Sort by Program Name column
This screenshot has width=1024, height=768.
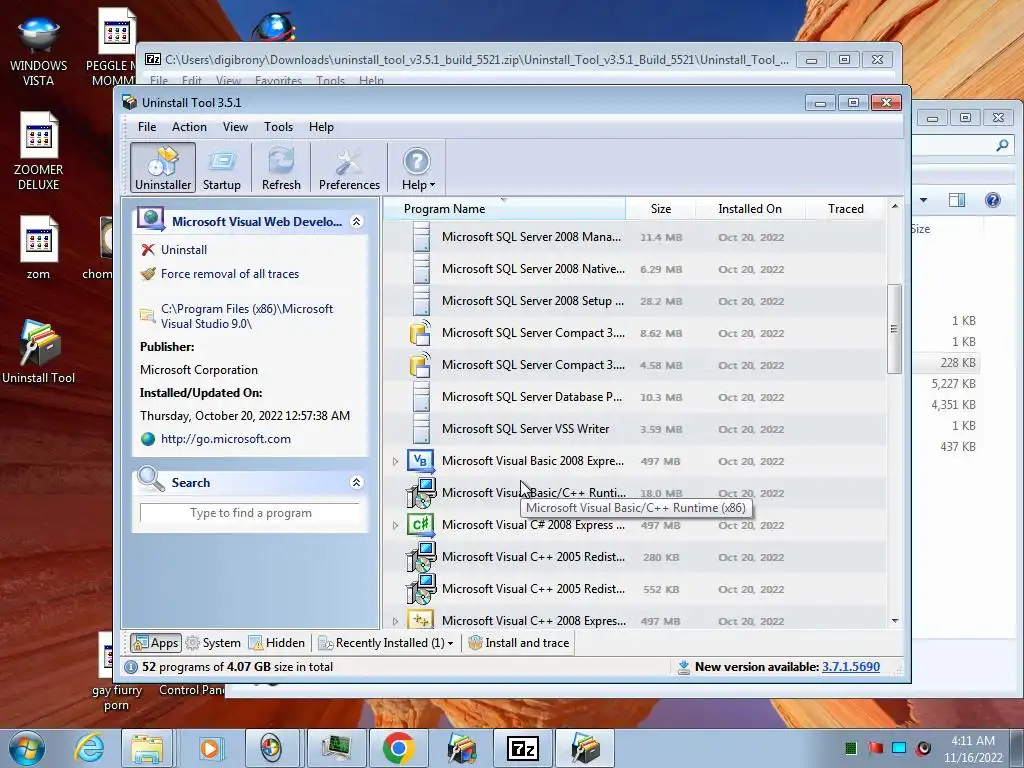pyautogui.click(x=504, y=209)
